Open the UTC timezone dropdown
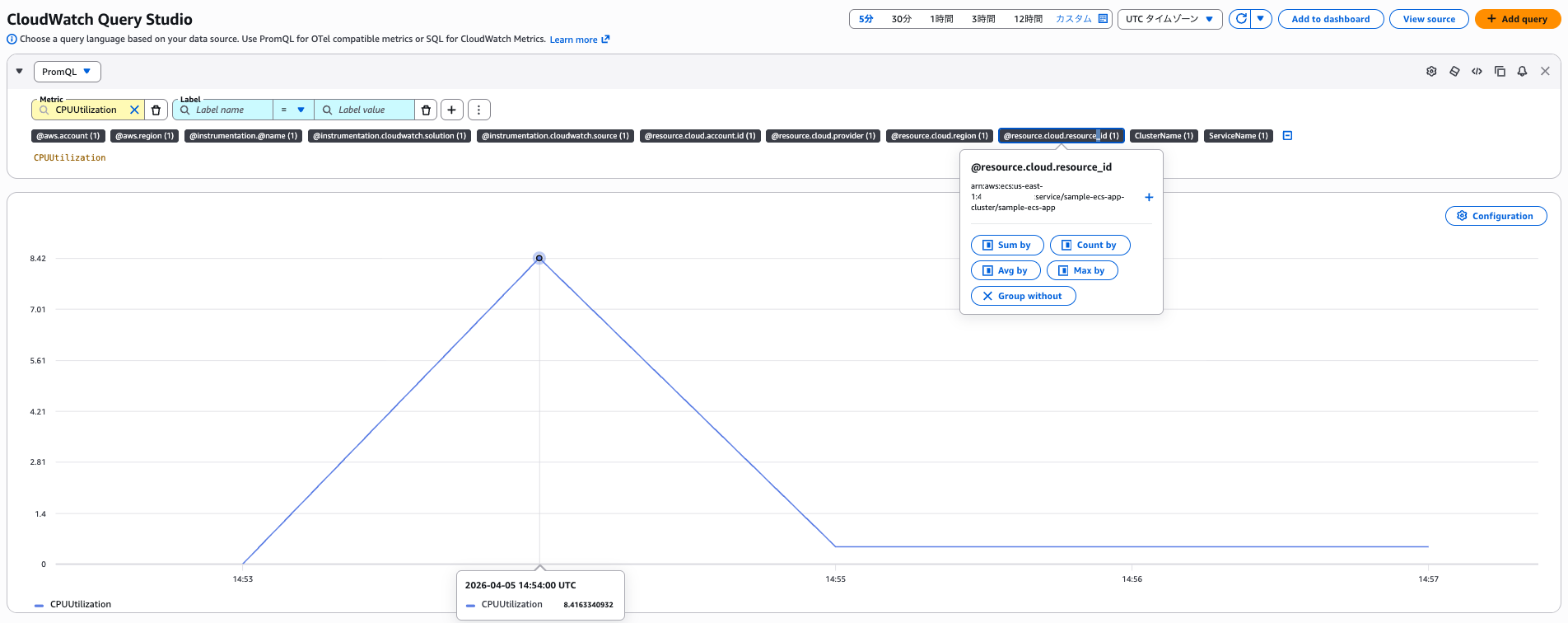This screenshot has width=1568, height=623. 1169,19
